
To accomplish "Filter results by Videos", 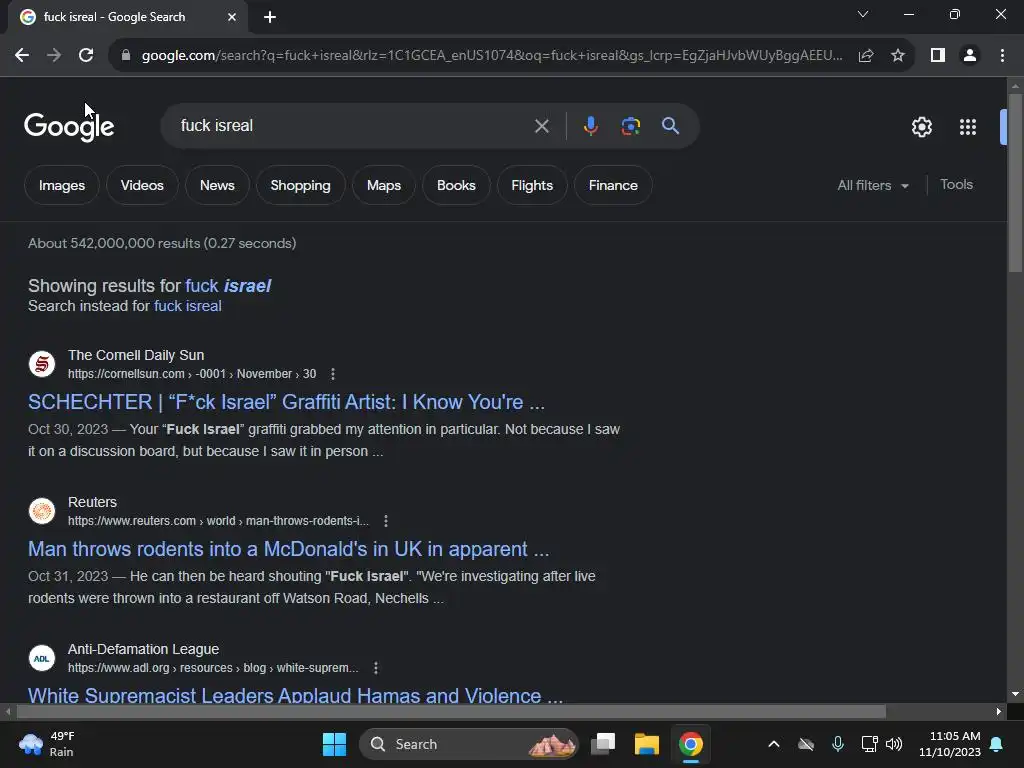I will coord(142,185).
